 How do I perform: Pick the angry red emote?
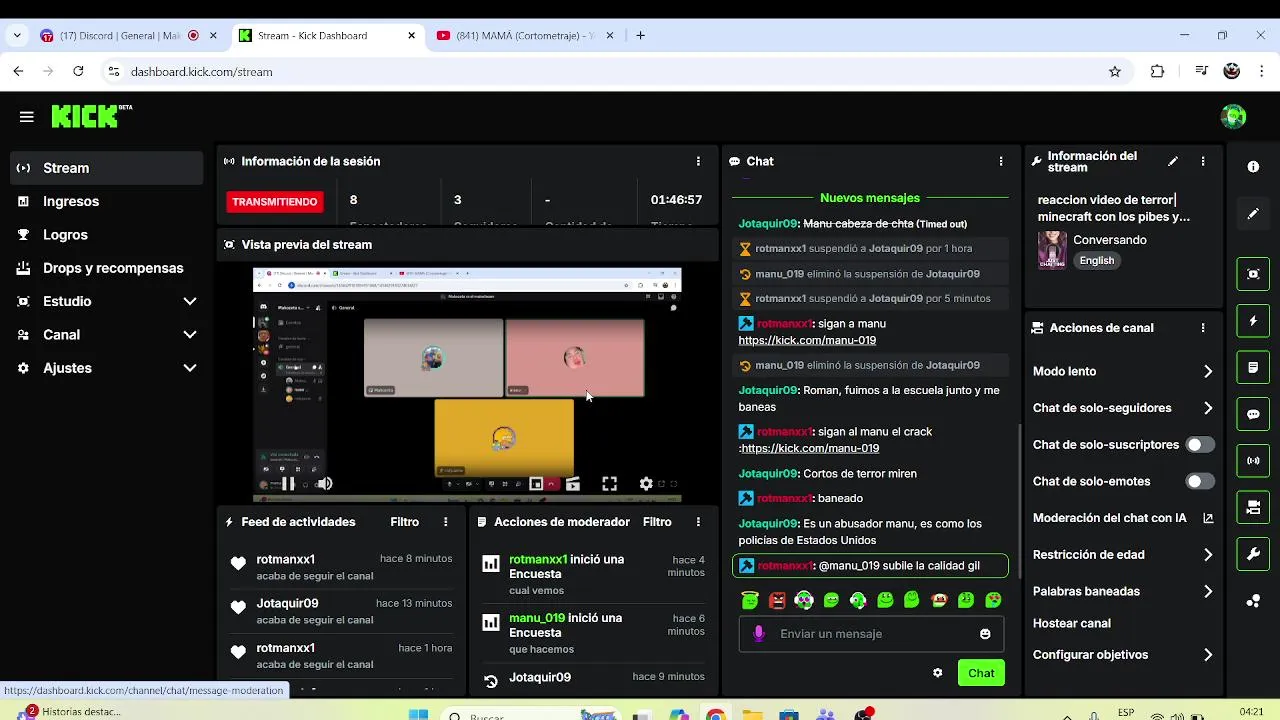[777, 600]
